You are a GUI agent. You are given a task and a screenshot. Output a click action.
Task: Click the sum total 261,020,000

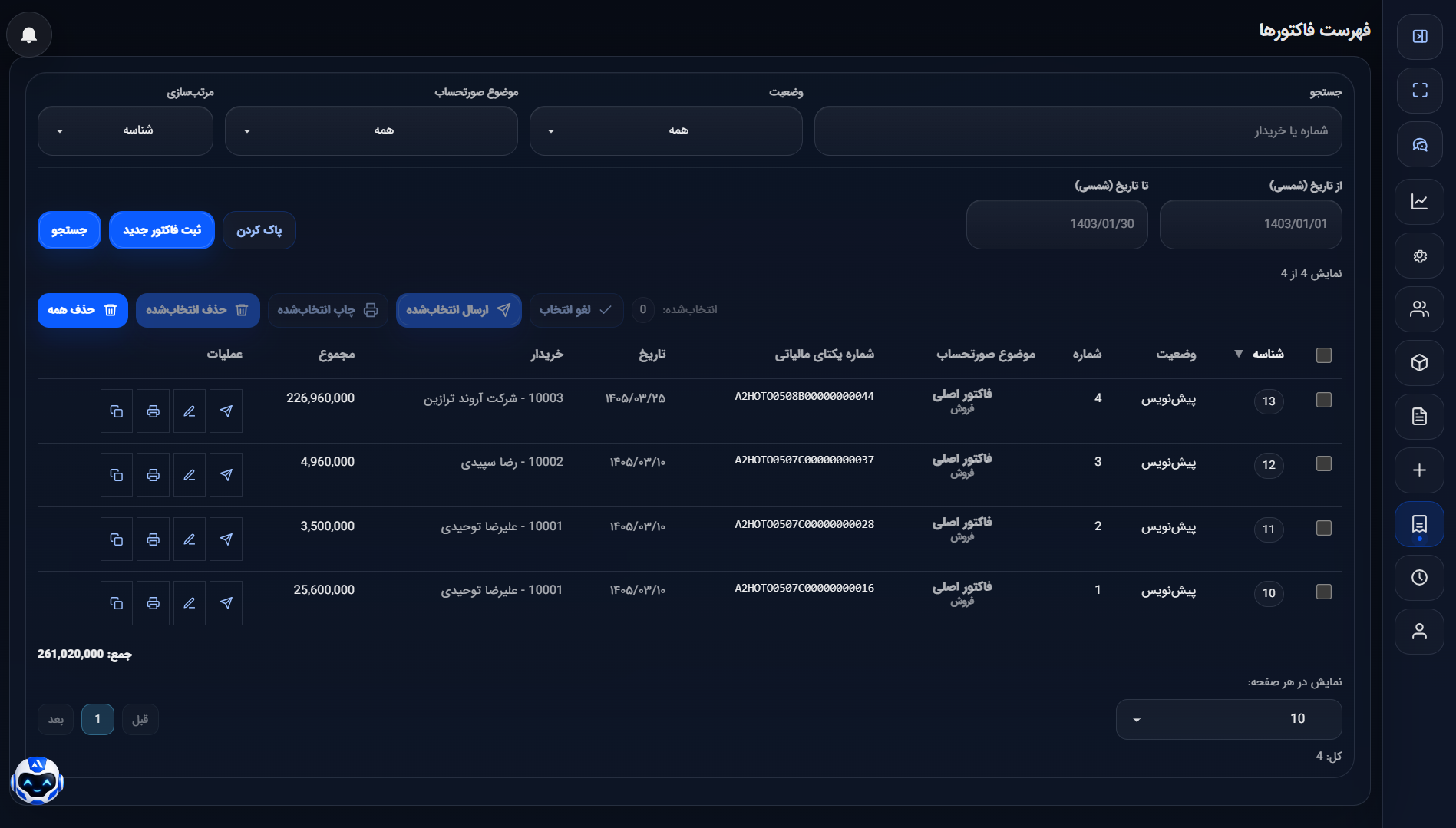point(71,654)
